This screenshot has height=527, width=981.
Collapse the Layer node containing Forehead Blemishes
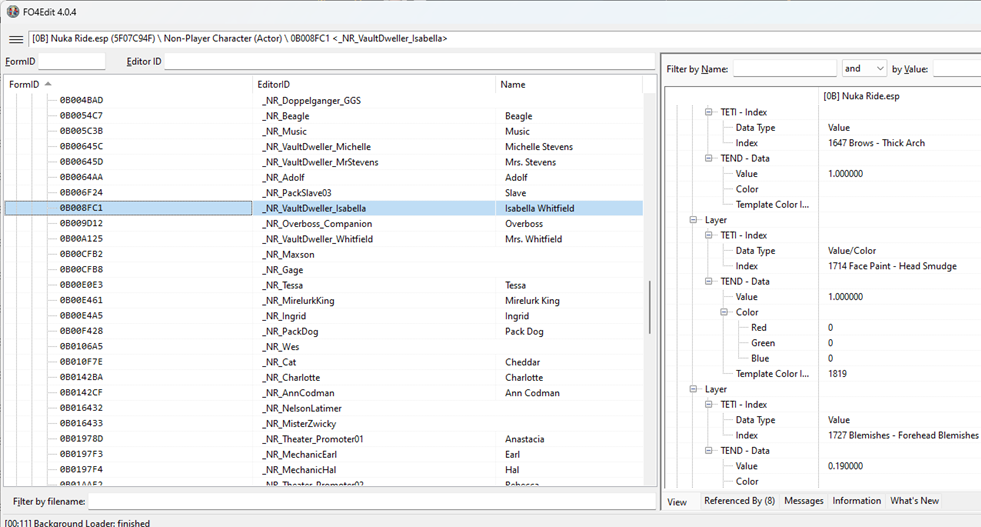(x=693, y=389)
